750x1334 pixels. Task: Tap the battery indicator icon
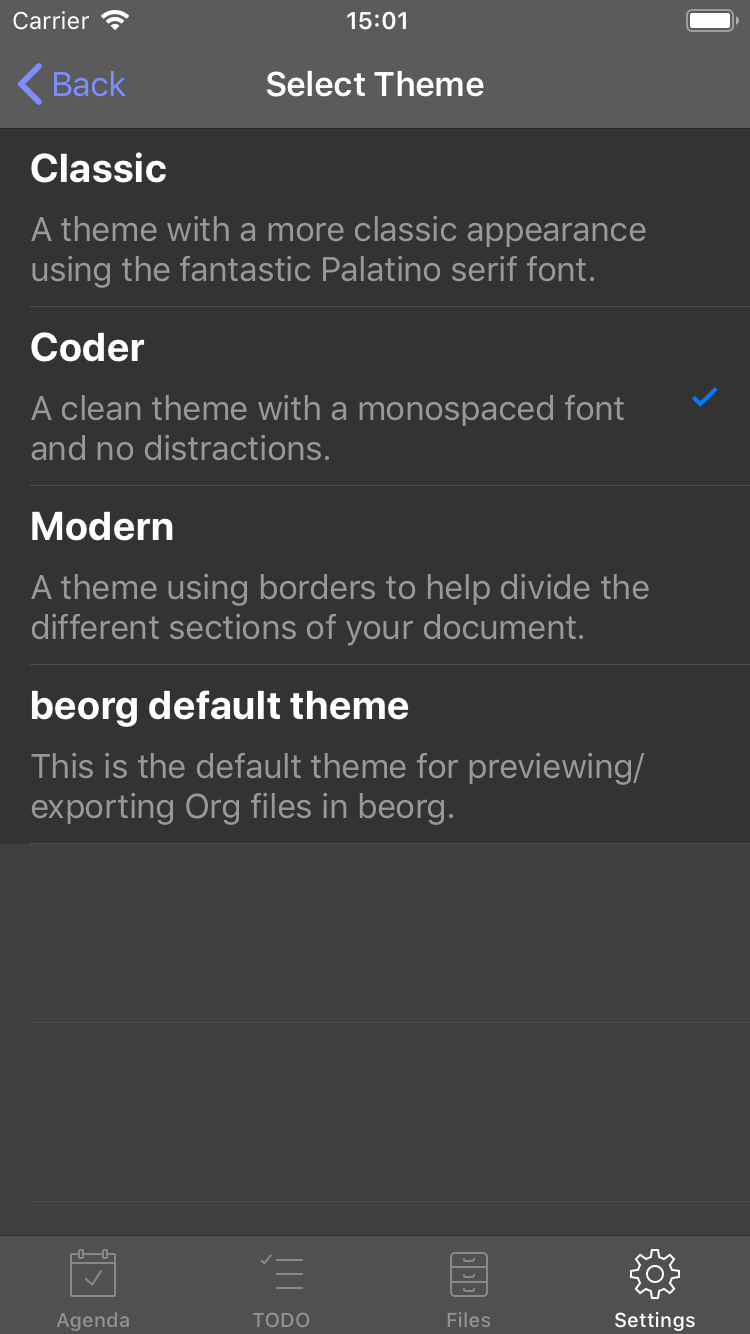[711, 20]
